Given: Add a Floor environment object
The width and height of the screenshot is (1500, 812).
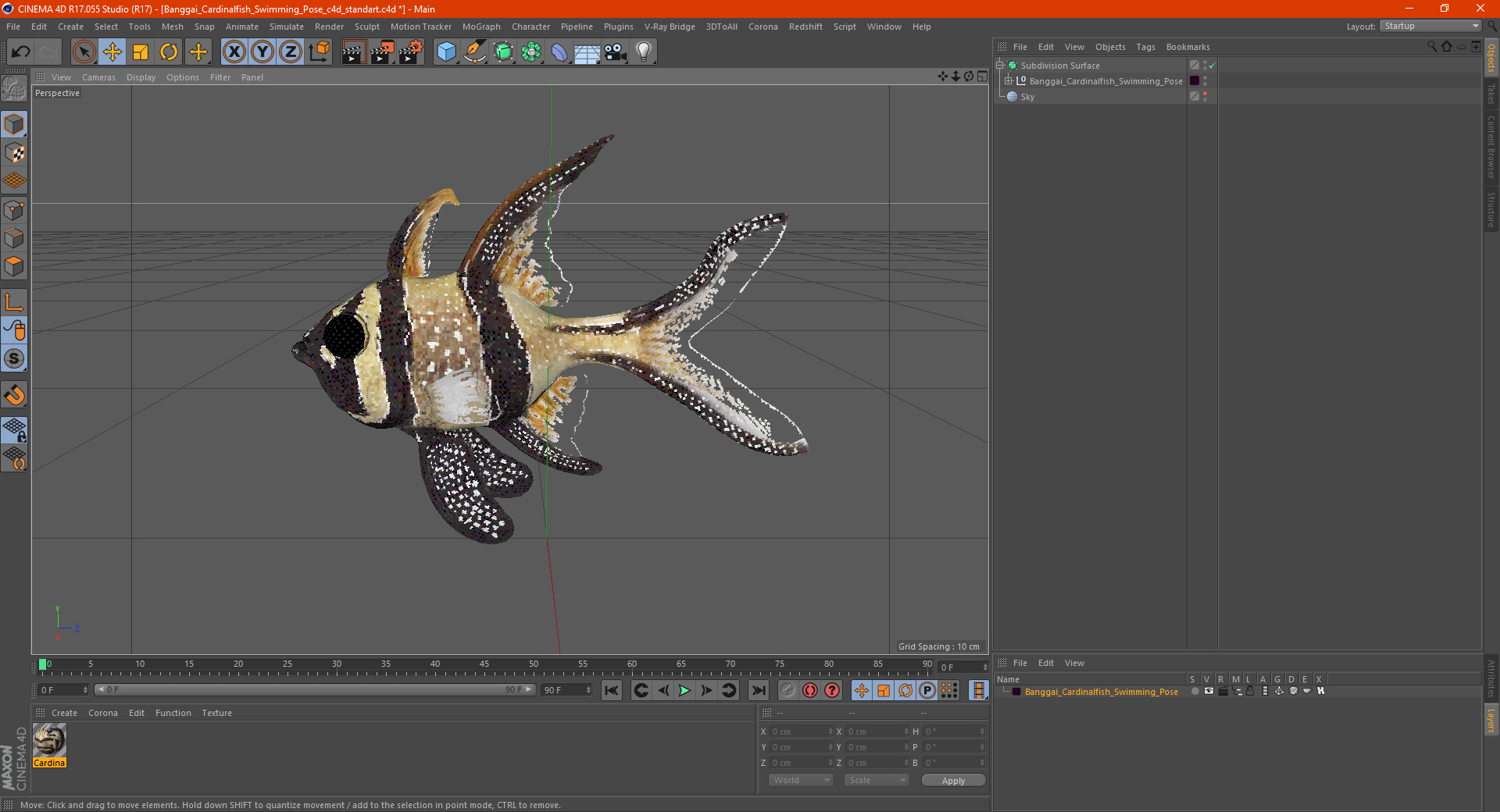Looking at the screenshot, I should (587, 52).
